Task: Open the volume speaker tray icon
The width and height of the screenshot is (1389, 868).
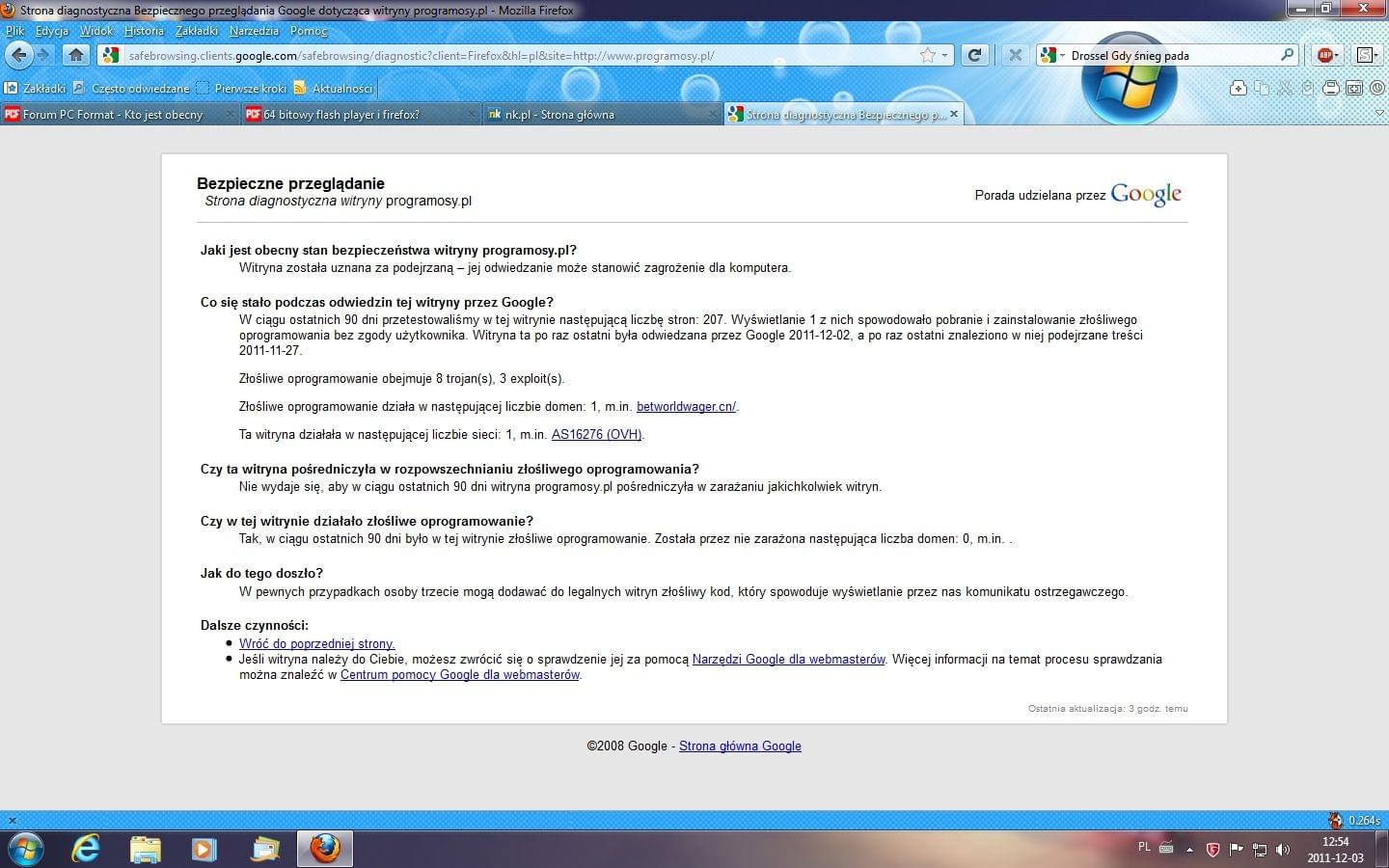Action: pyautogui.click(x=1283, y=850)
